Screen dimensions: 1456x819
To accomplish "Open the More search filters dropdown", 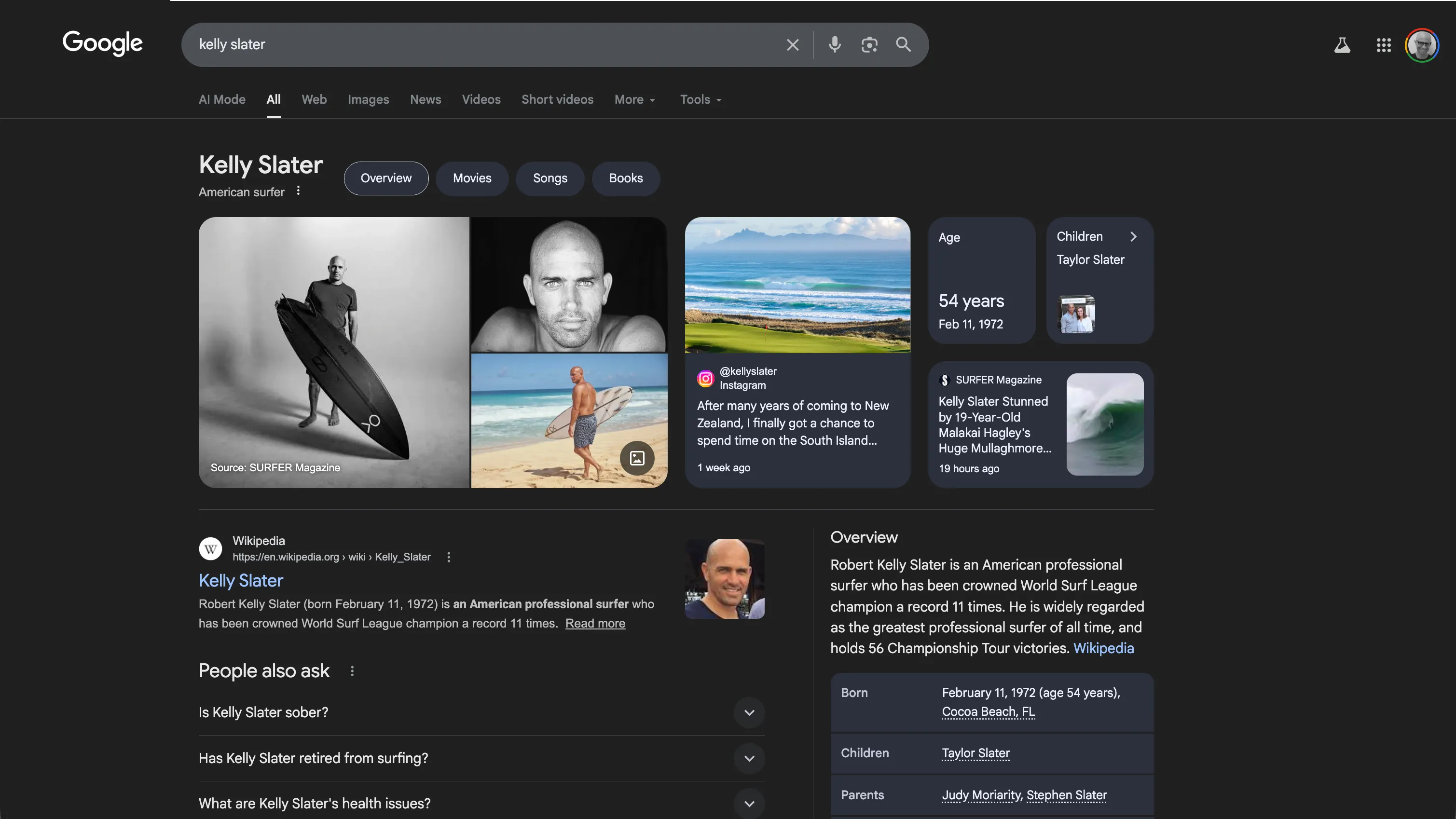I will point(635,99).
